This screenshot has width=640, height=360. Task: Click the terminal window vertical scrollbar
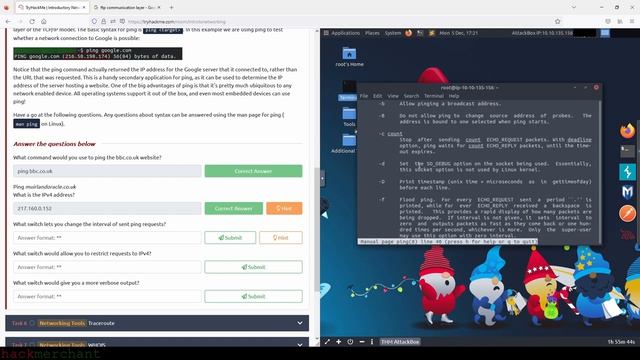pos(600,171)
